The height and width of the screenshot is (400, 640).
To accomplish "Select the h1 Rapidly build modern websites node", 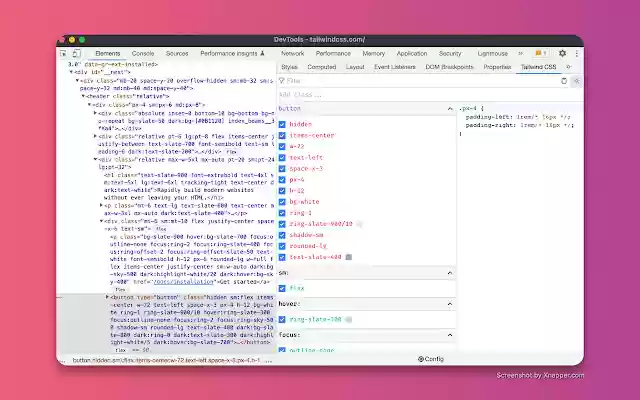I will [x=189, y=186].
